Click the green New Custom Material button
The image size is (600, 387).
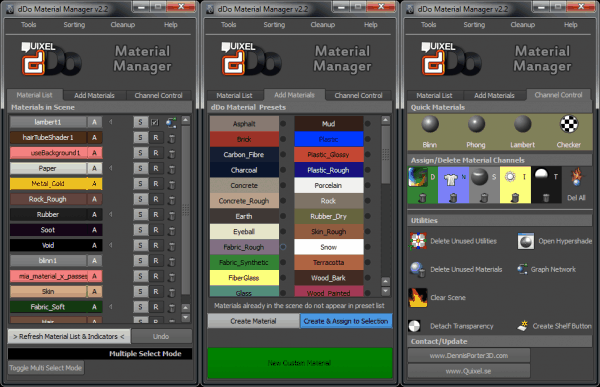tap(300, 363)
